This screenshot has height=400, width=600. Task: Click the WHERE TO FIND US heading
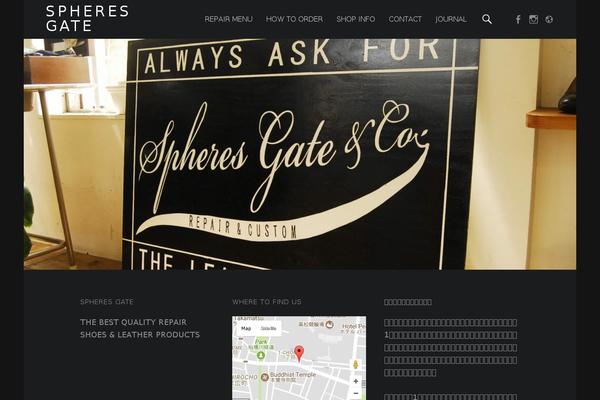[x=267, y=302]
